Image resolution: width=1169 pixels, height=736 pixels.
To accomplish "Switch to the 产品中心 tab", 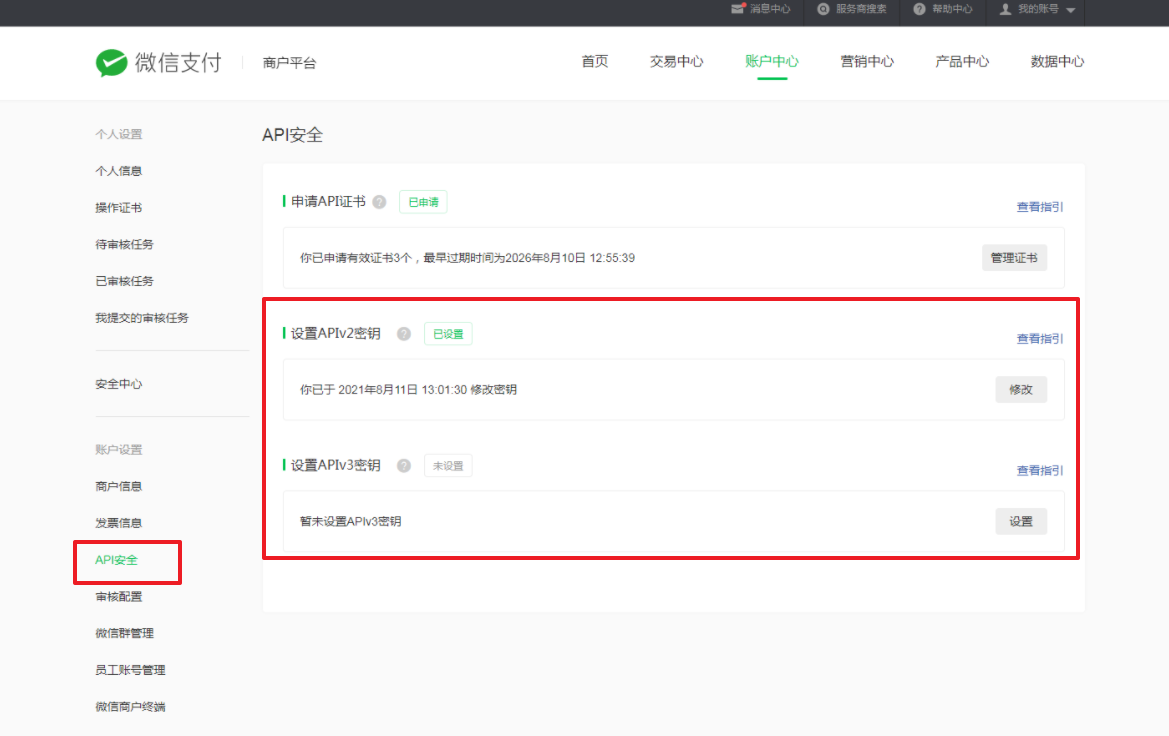I will pos(962,62).
